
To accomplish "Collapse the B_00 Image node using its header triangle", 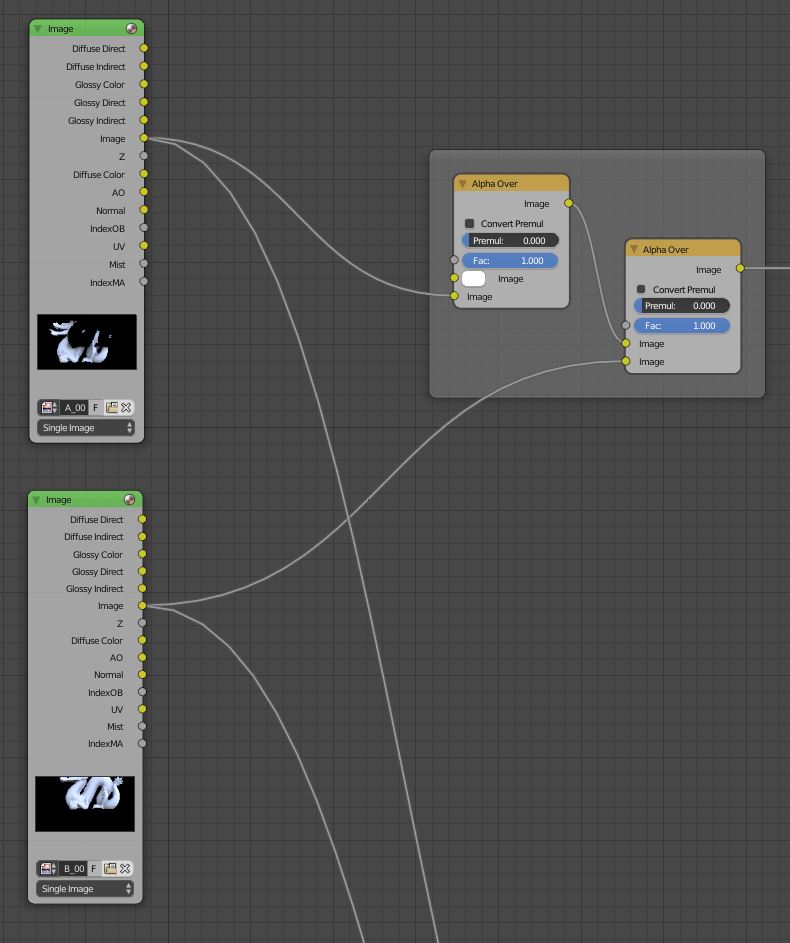I will click(36, 500).
